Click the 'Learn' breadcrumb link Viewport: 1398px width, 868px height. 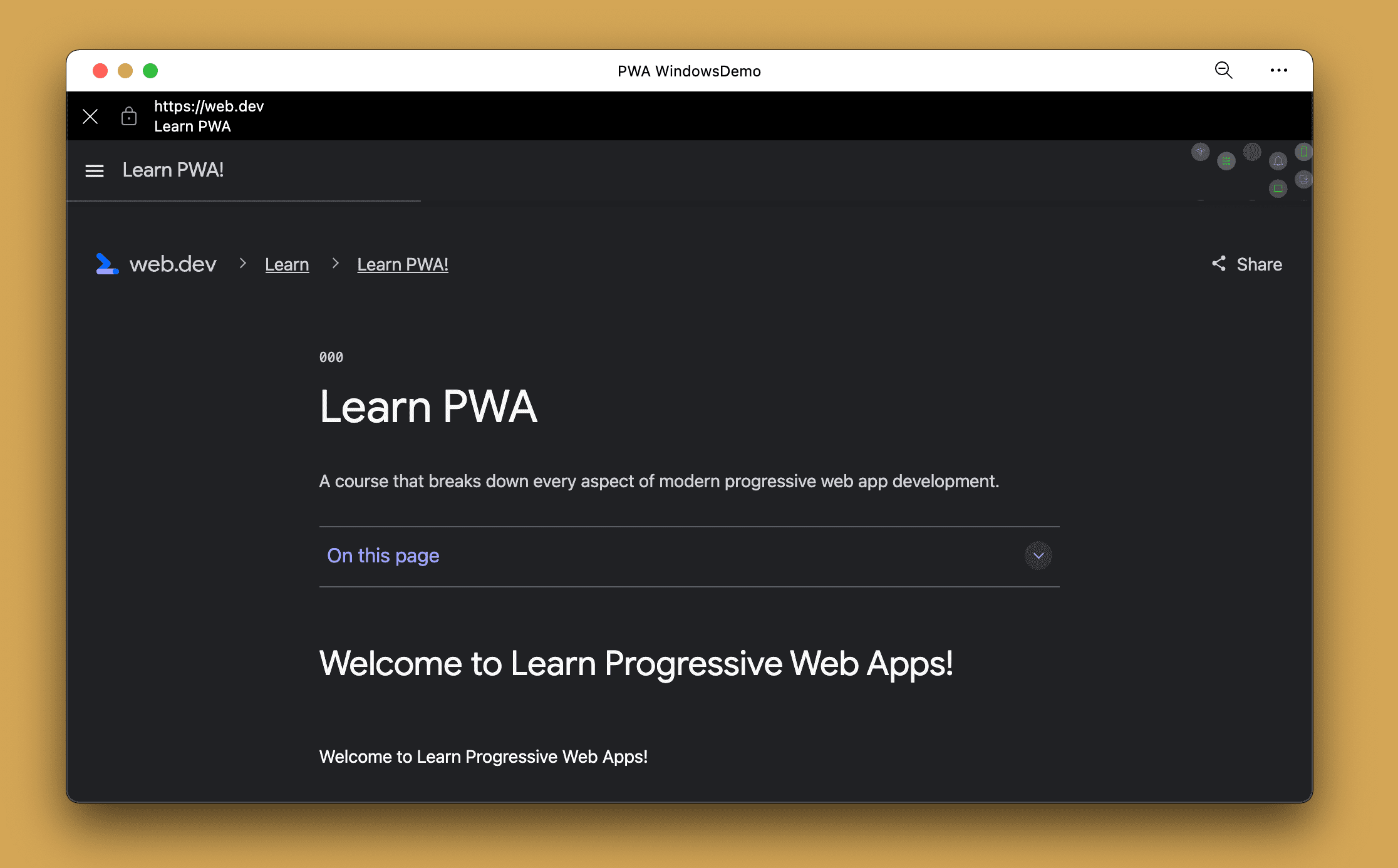pos(287,264)
